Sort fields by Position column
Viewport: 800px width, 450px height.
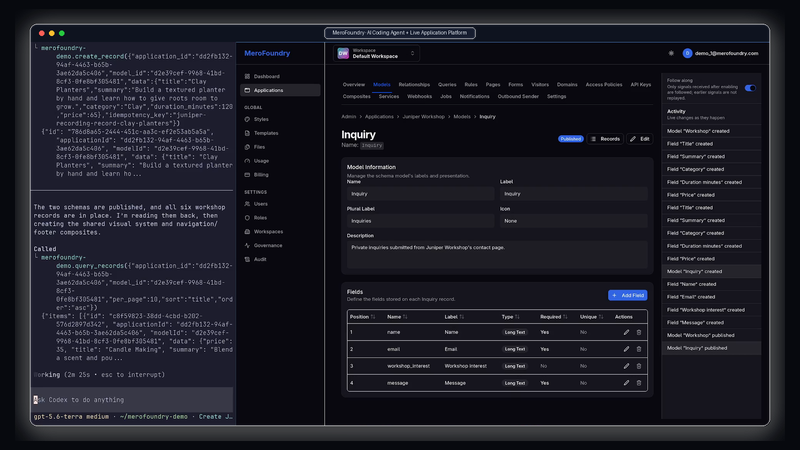click(362, 317)
